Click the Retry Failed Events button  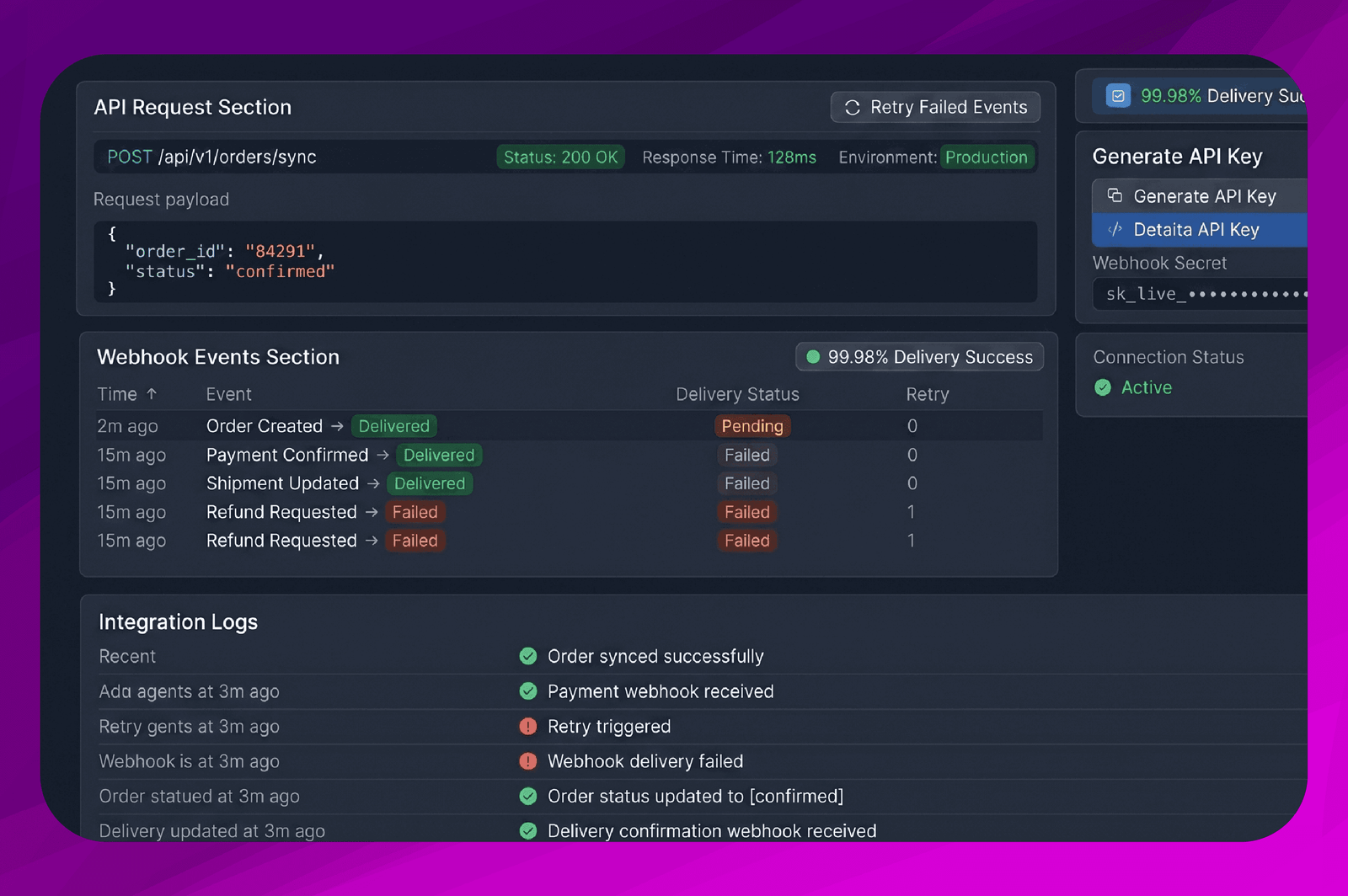tap(935, 107)
